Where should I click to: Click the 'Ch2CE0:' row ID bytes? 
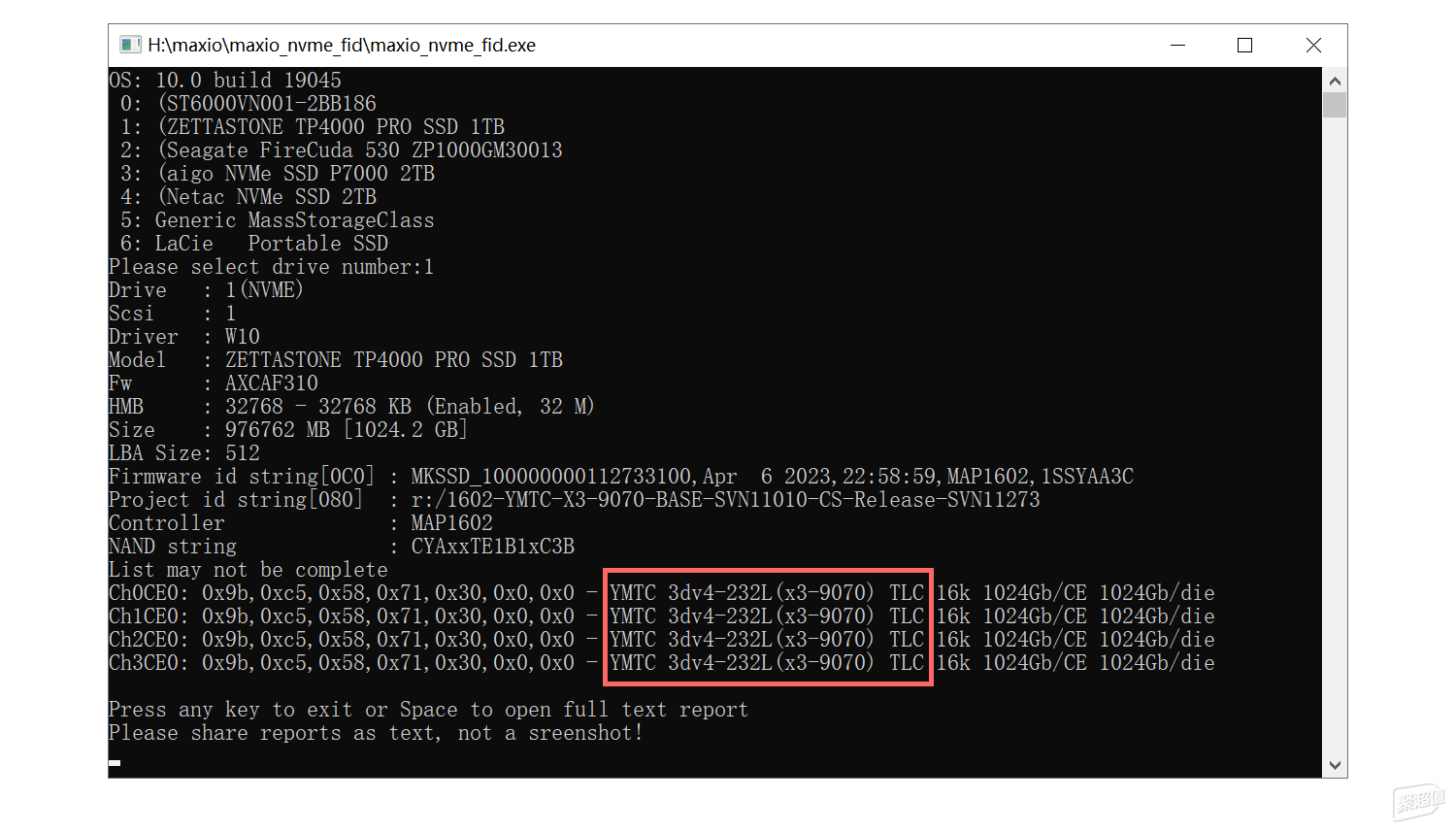click(x=388, y=640)
